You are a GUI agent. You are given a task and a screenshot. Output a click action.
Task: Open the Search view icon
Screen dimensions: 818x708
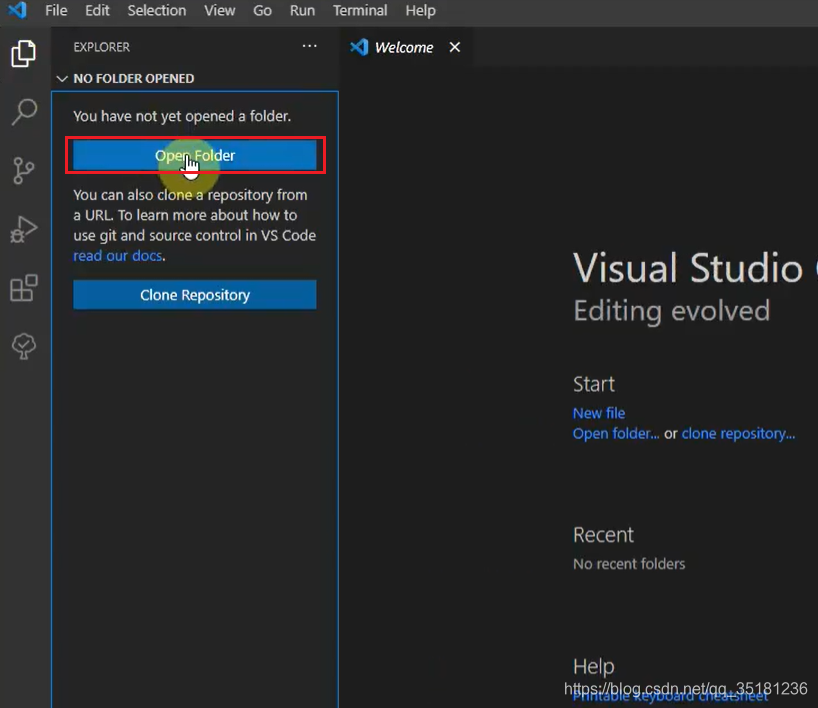click(24, 112)
